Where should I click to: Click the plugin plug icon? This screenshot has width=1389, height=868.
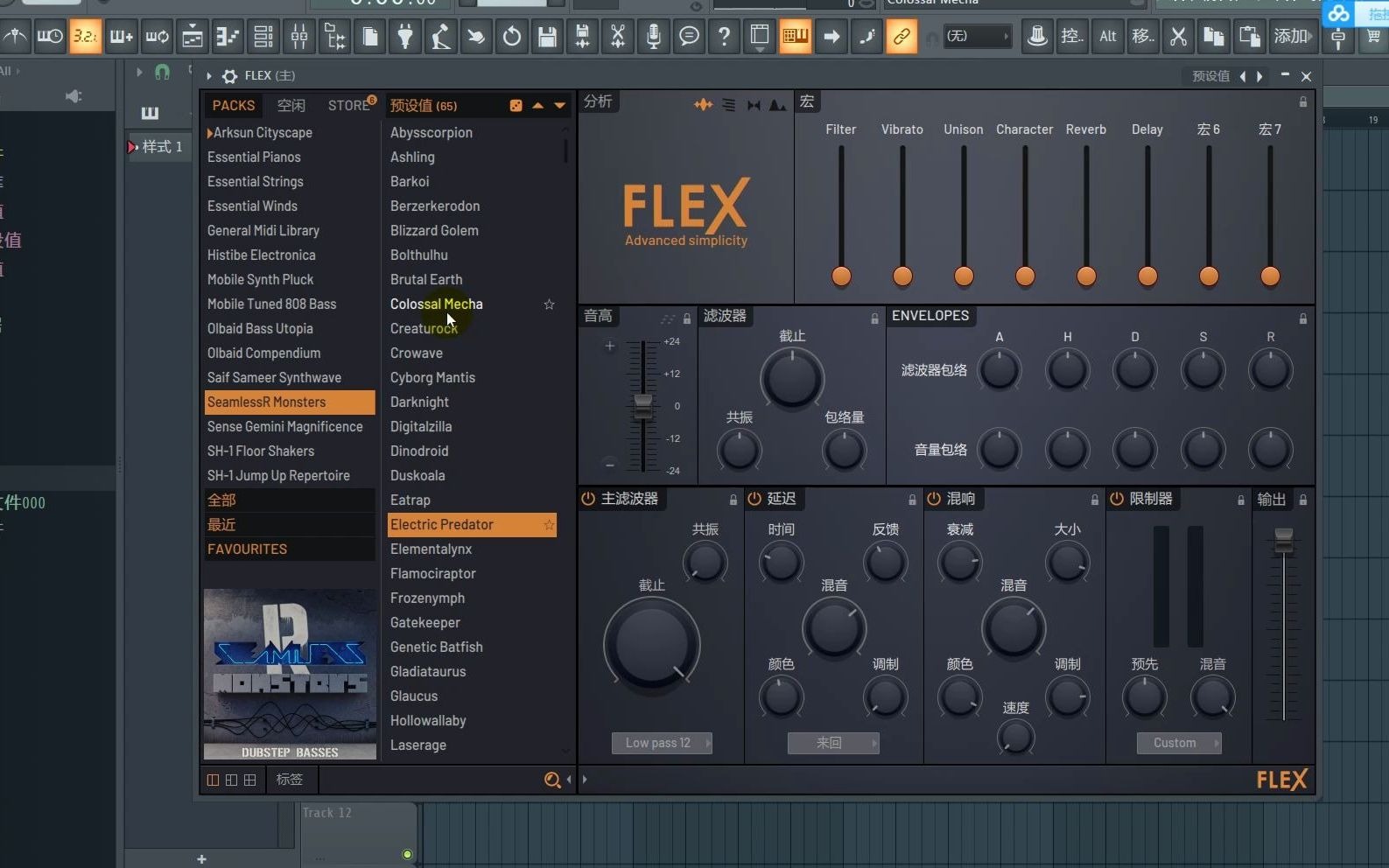[x=405, y=37]
